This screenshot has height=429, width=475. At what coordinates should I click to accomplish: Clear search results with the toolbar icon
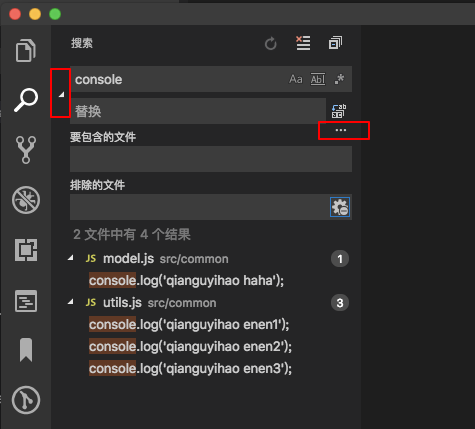tap(303, 43)
